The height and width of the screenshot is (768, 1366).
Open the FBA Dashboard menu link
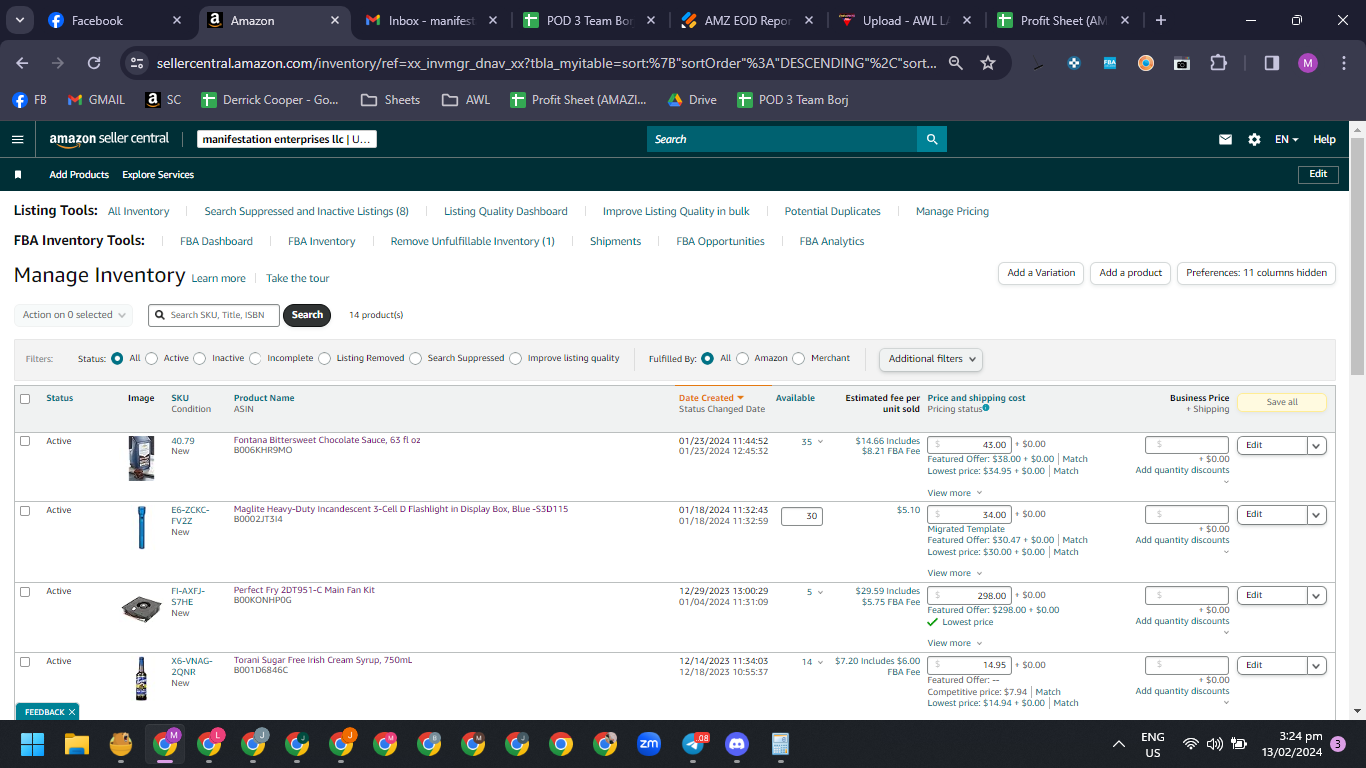[216, 242]
